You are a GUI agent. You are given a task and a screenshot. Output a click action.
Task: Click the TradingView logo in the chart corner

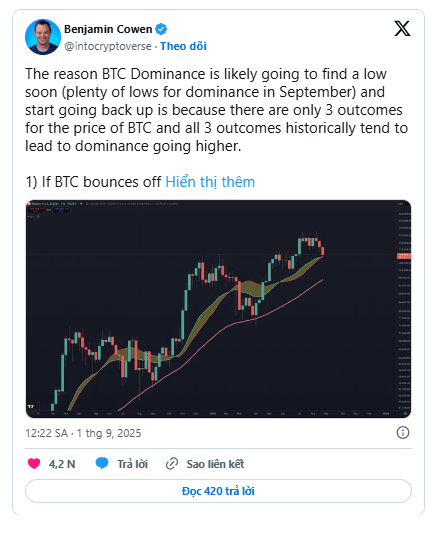[31, 407]
